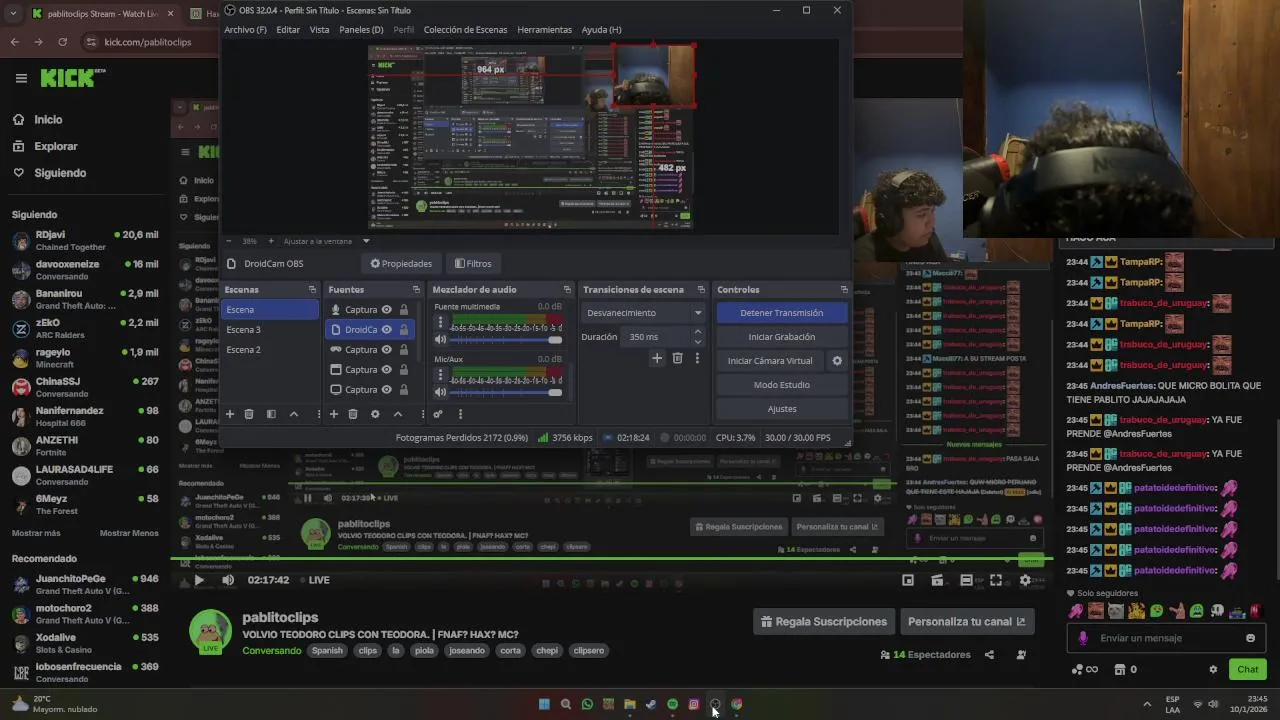This screenshot has width=1280, height=720.
Task: Open Windows Start menu
Action: point(544,704)
